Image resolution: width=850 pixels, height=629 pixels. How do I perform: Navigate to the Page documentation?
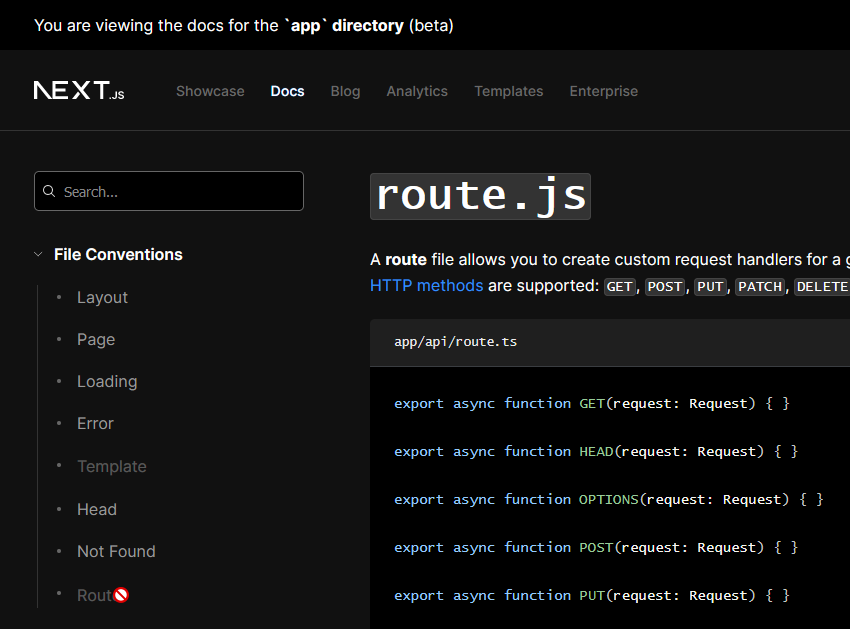95,339
